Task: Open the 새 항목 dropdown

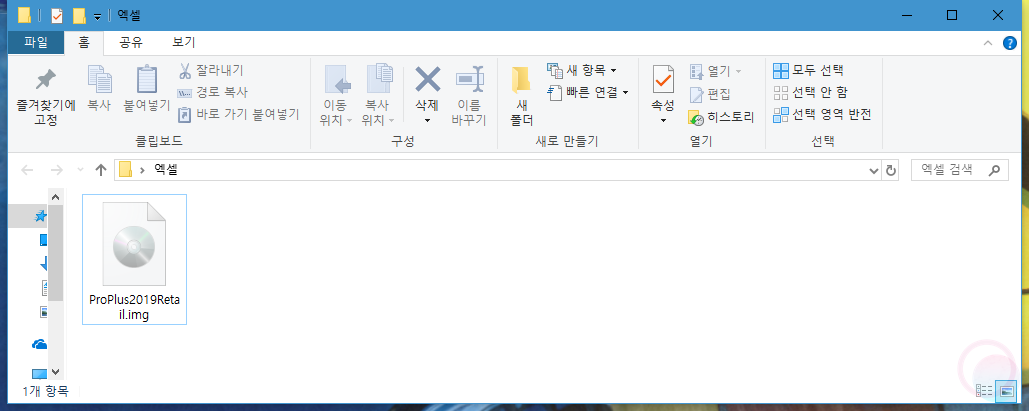Action: 582,70
